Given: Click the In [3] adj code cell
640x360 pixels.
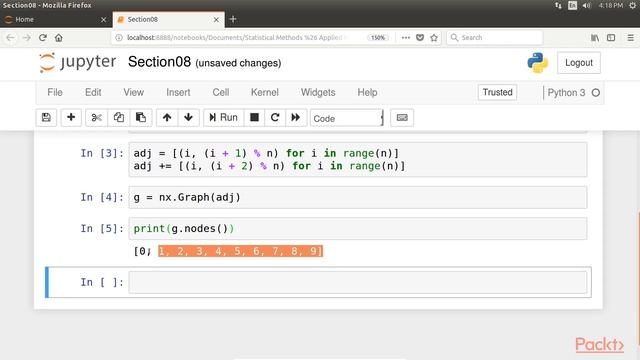Looking at the screenshot, I should click(x=358, y=160).
